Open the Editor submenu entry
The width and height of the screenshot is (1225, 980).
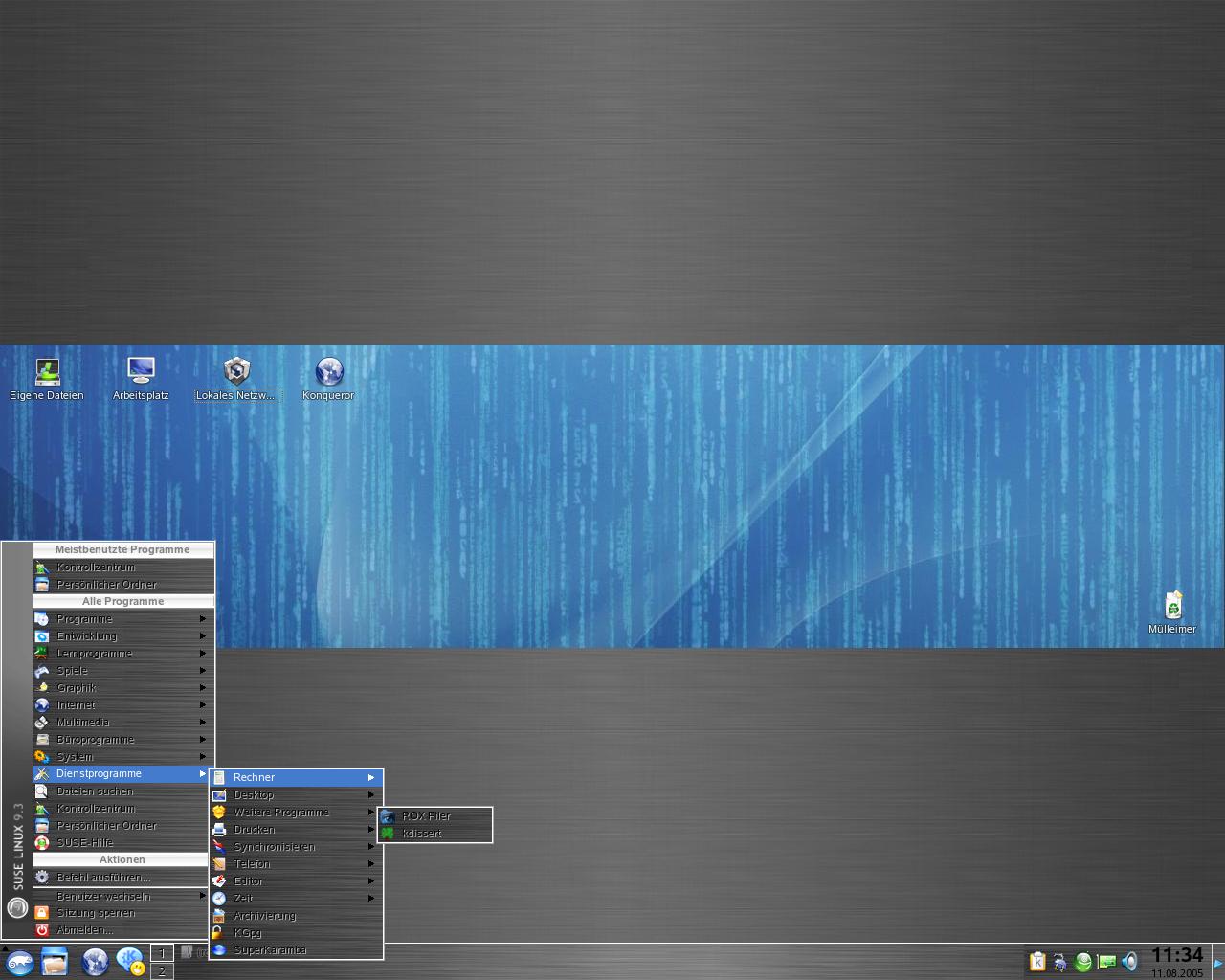(297, 881)
